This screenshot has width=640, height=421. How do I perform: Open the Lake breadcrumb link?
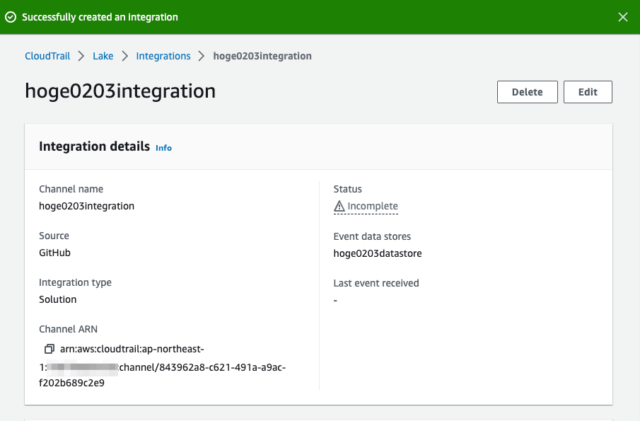pyautogui.click(x=103, y=56)
